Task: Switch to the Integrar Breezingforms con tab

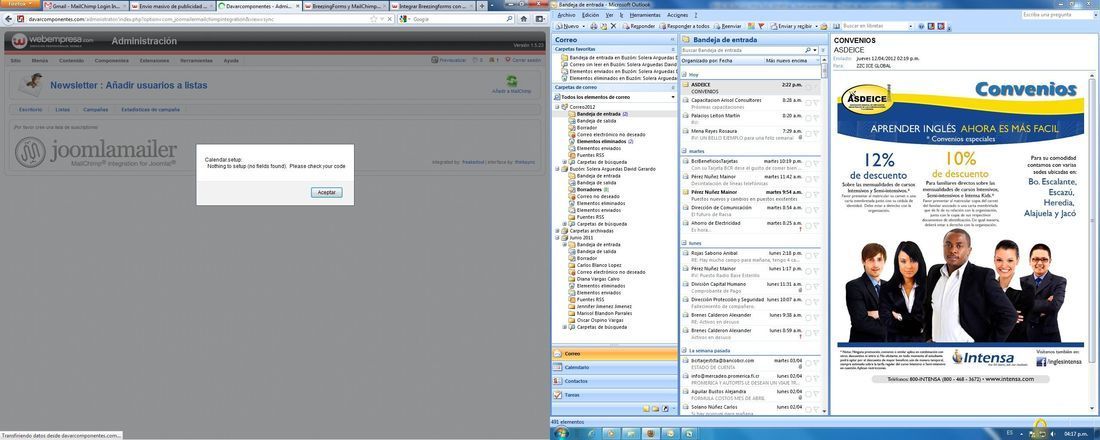Action: pyautogui.click(x=431, y=6)
